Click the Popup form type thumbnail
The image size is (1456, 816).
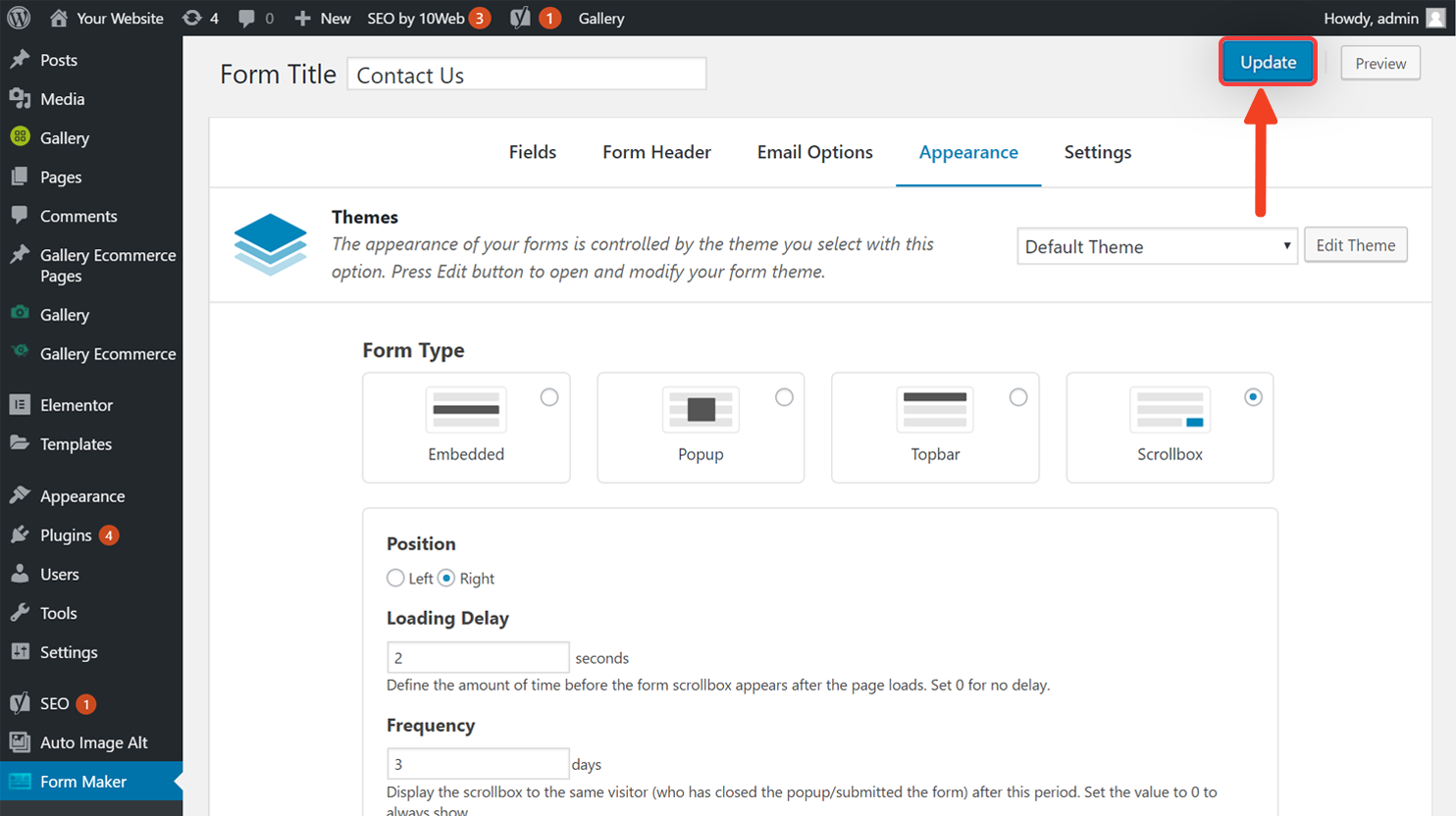[701, 410]
